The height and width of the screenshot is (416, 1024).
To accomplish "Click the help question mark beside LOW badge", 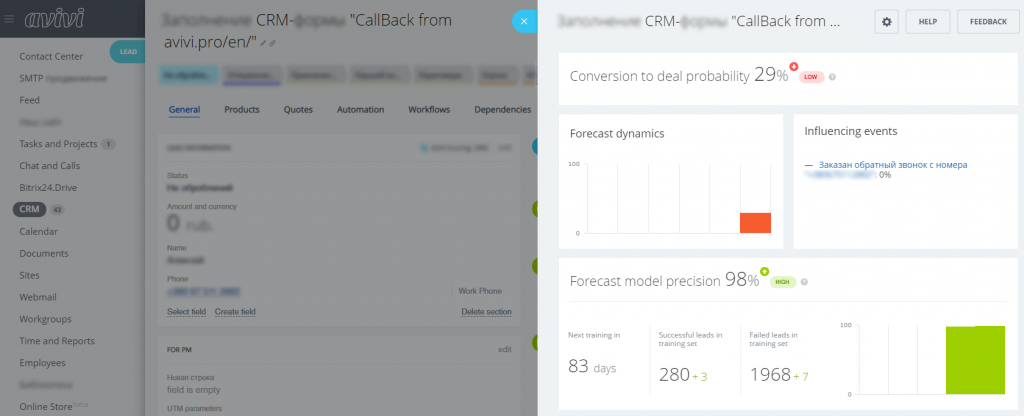I will pyautogui.click(x=833, y=77).
